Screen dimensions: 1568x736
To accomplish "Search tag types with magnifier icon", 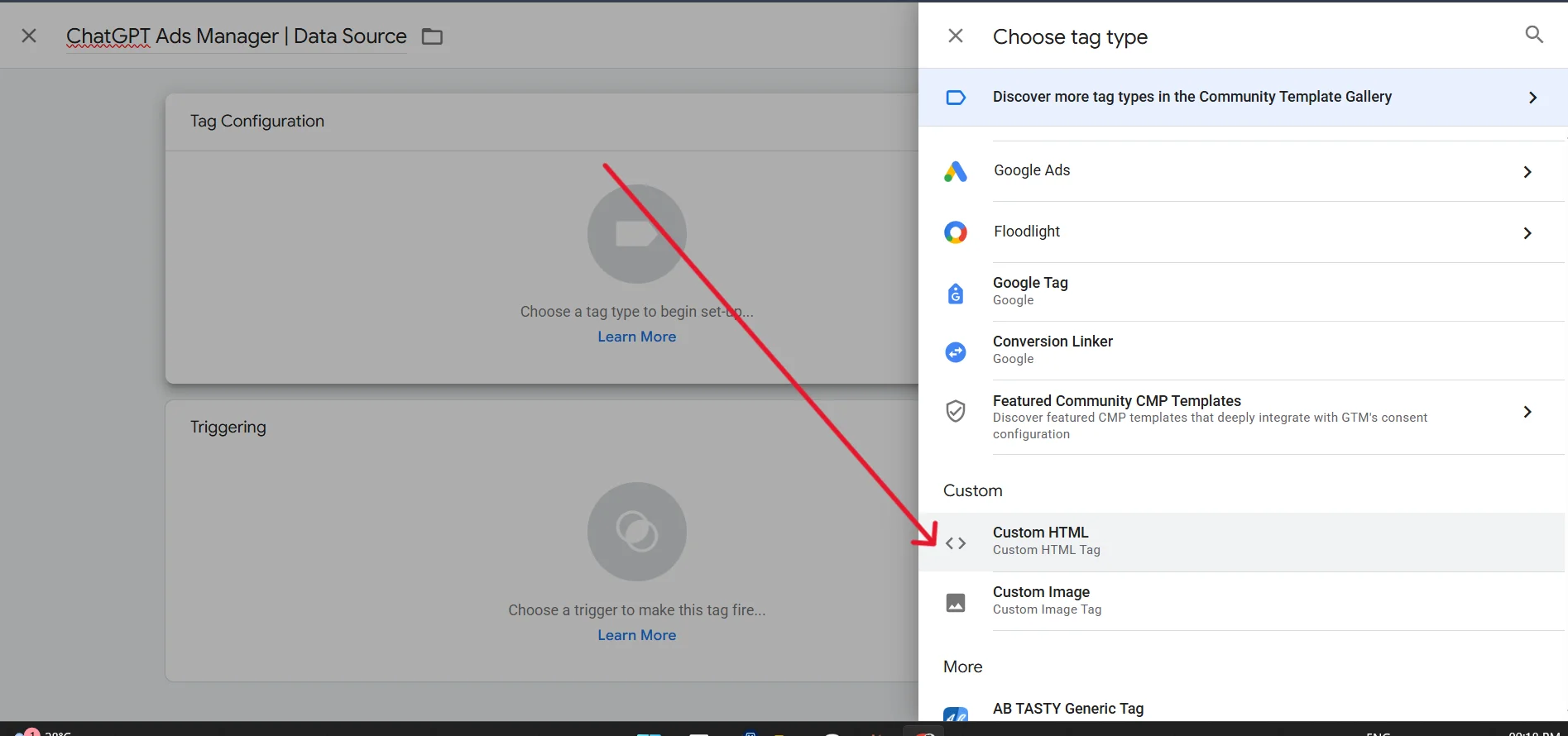I will pos(1534,35).
